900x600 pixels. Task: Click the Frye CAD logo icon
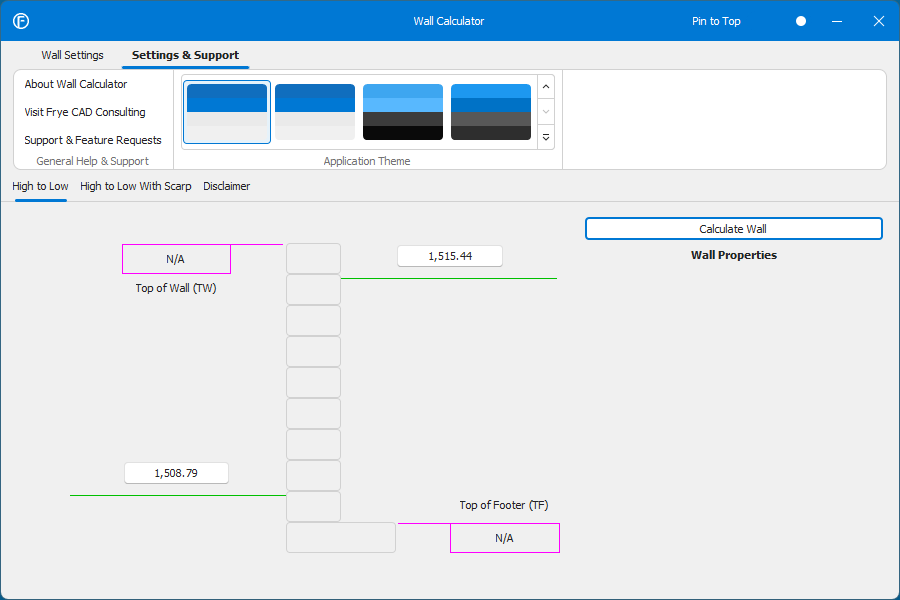20,21
